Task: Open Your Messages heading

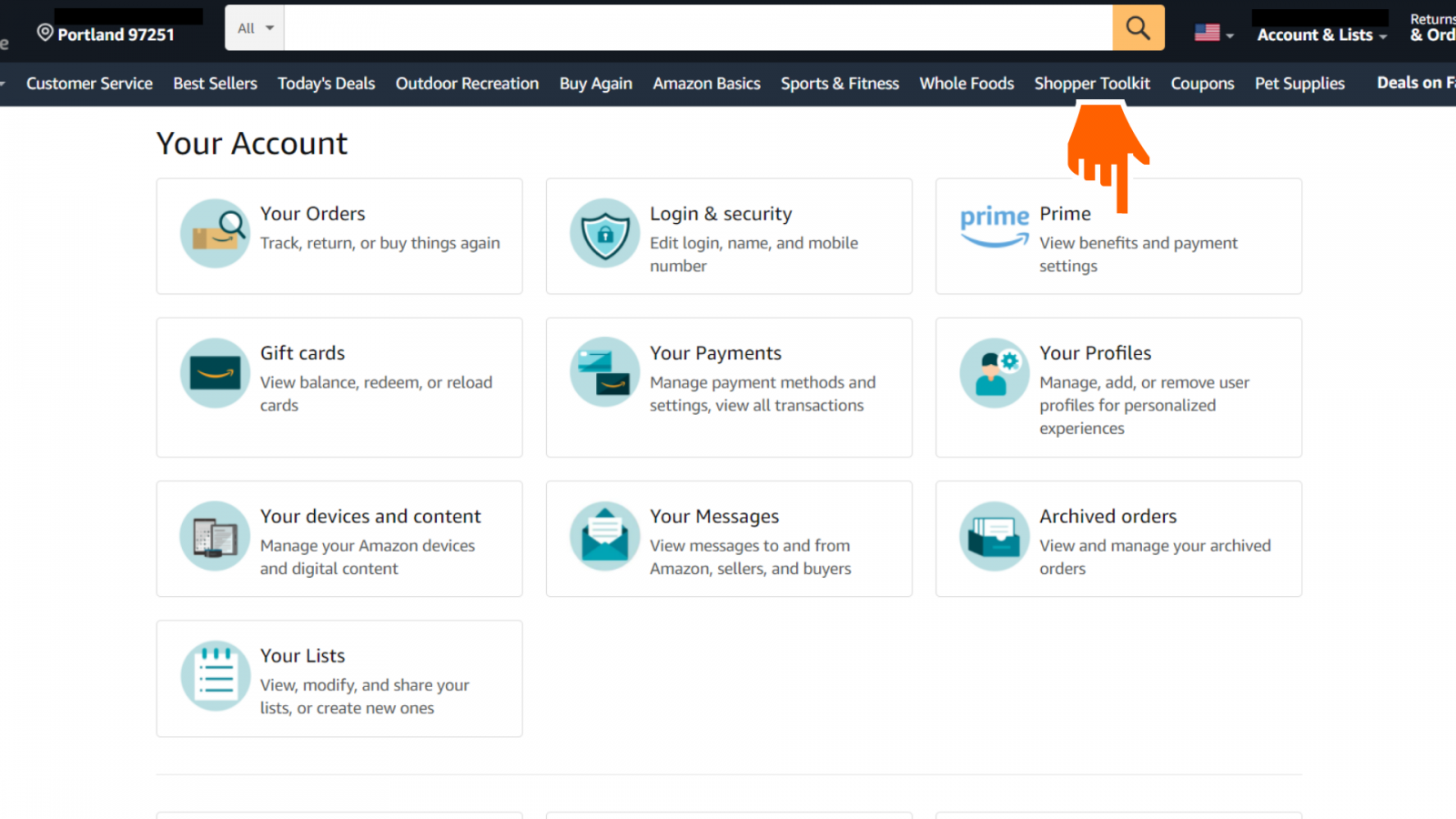Action: coord(714,516)
